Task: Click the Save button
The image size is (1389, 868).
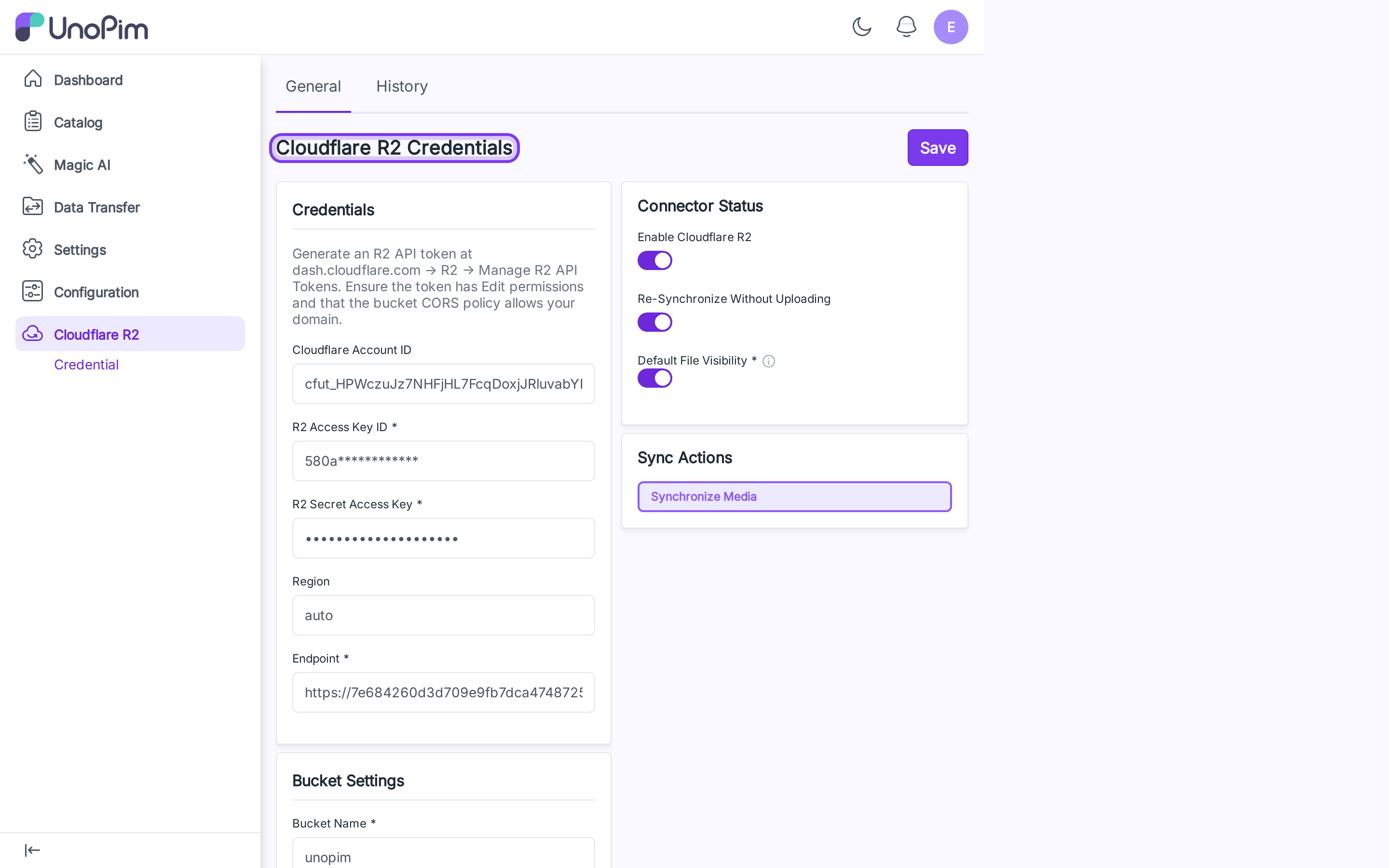Action: 937,148
